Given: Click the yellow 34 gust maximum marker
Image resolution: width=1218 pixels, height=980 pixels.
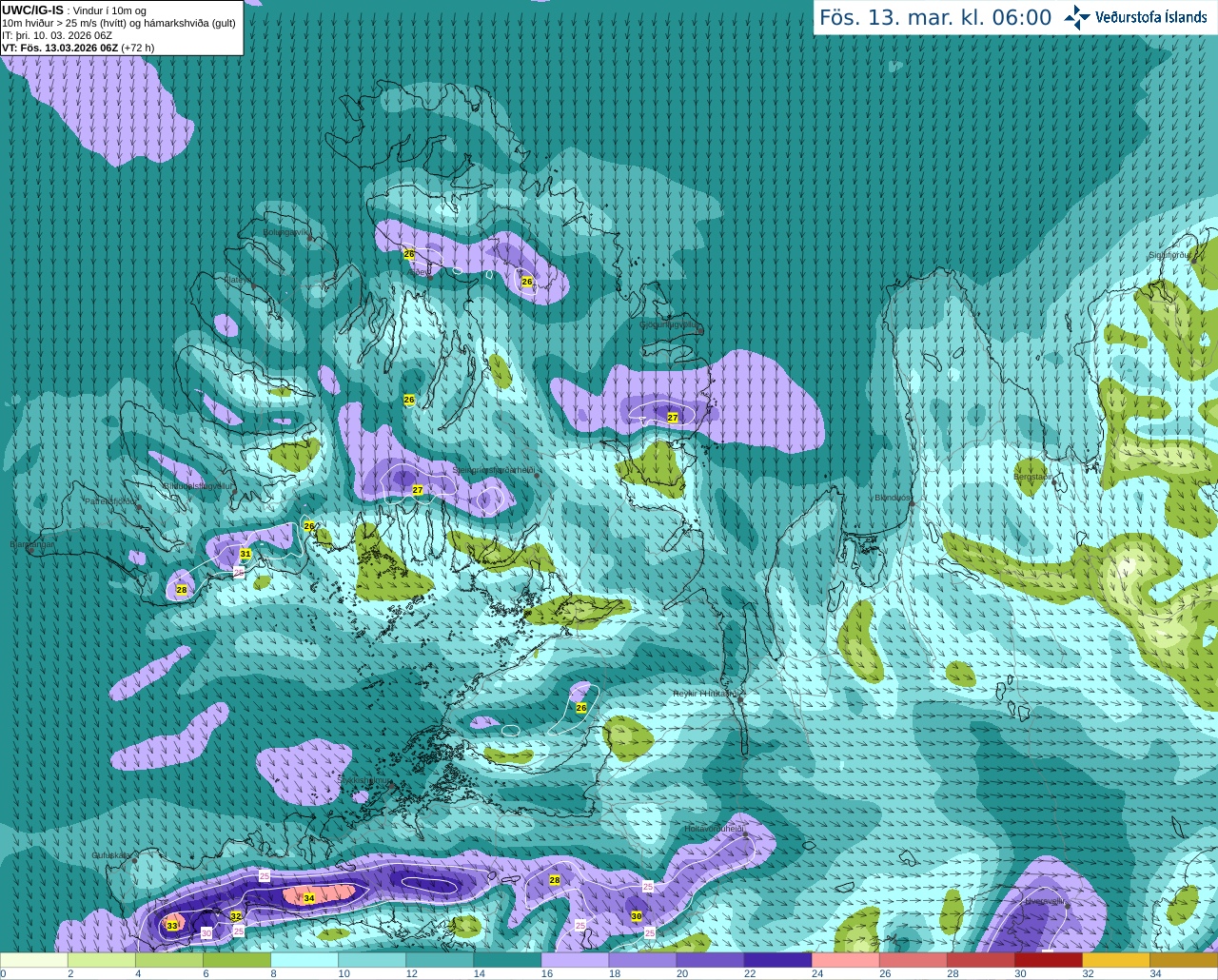Looking at the screenshot, I should point(309,898).
